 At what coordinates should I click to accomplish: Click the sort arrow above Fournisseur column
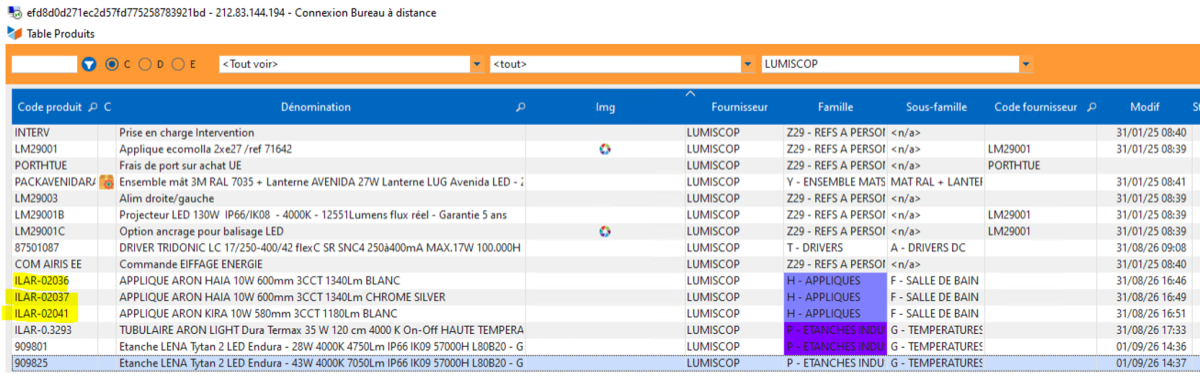pyautogui.click(x=689, y=93)
